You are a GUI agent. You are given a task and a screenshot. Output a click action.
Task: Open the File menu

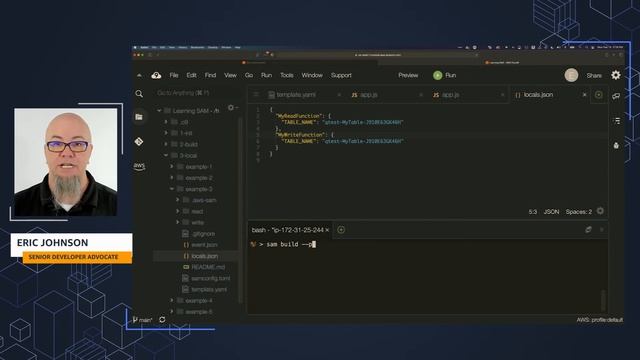point(174,75)
